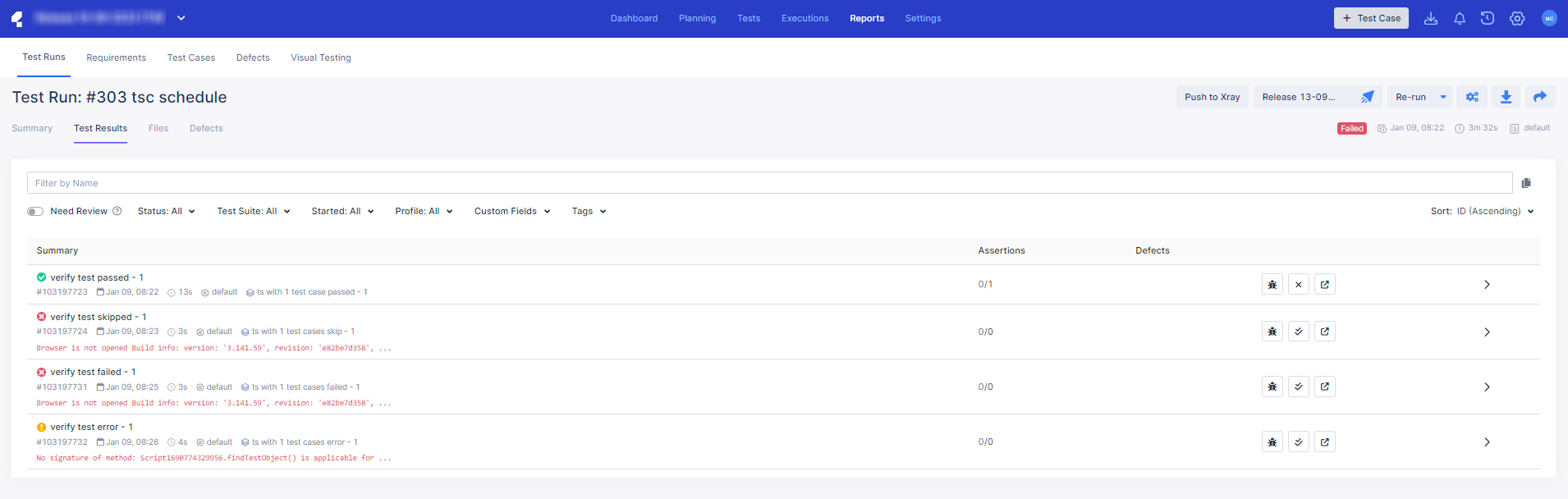Switch to the Summary tab

coord(32,128)
